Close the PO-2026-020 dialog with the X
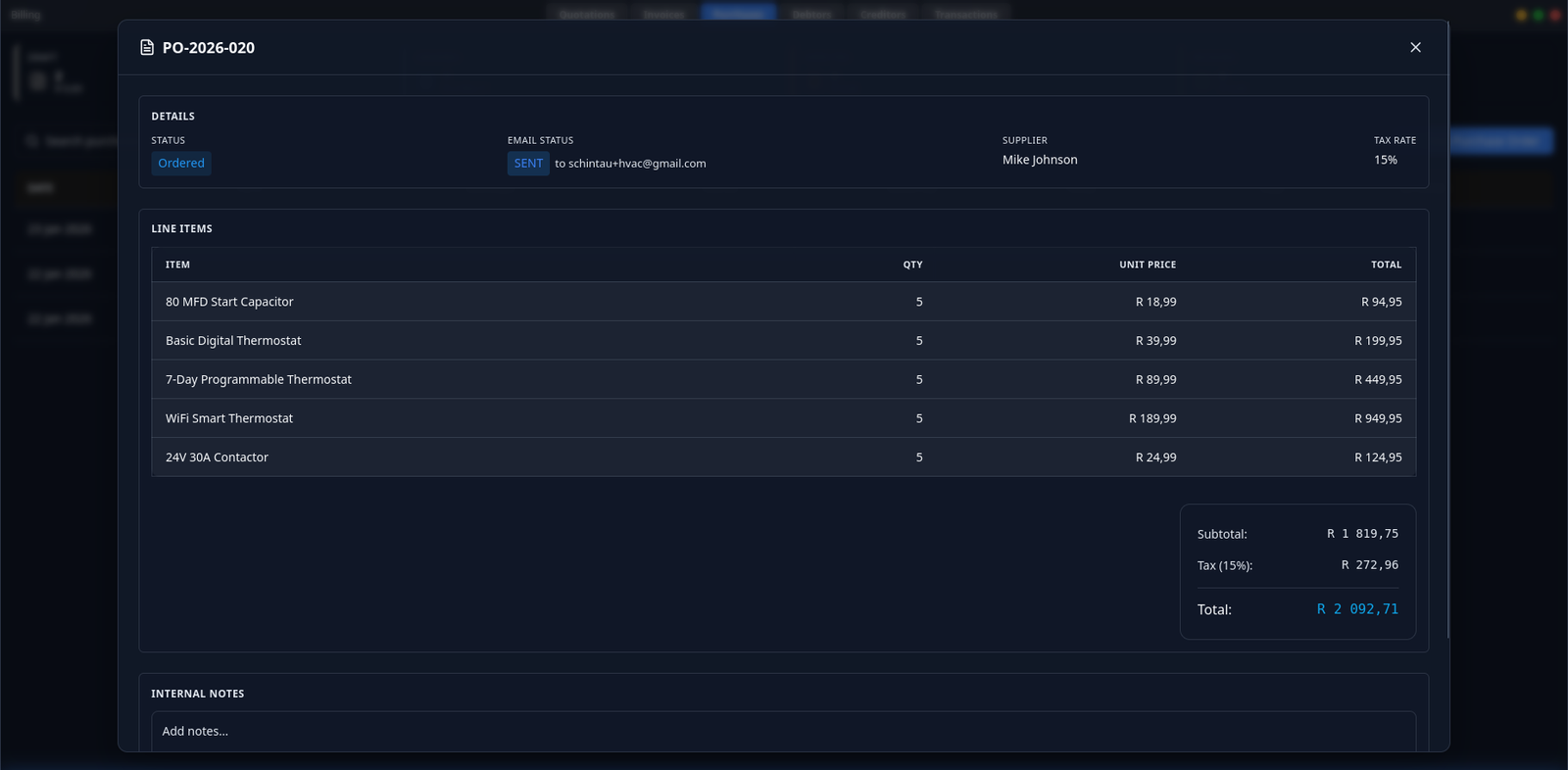This screenshot has height=770, width=1568. pos(1415,47)
